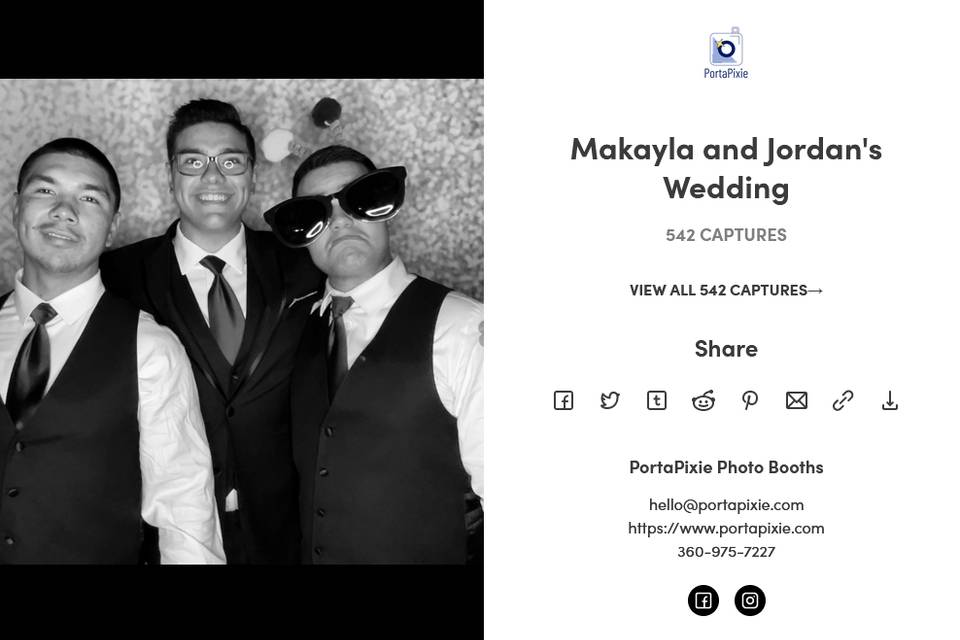Image resolution: width=960 pixels, height=640 pixels.
Task: Visit the https://www.portapixie.com website link
Action: tap(726, 528)
